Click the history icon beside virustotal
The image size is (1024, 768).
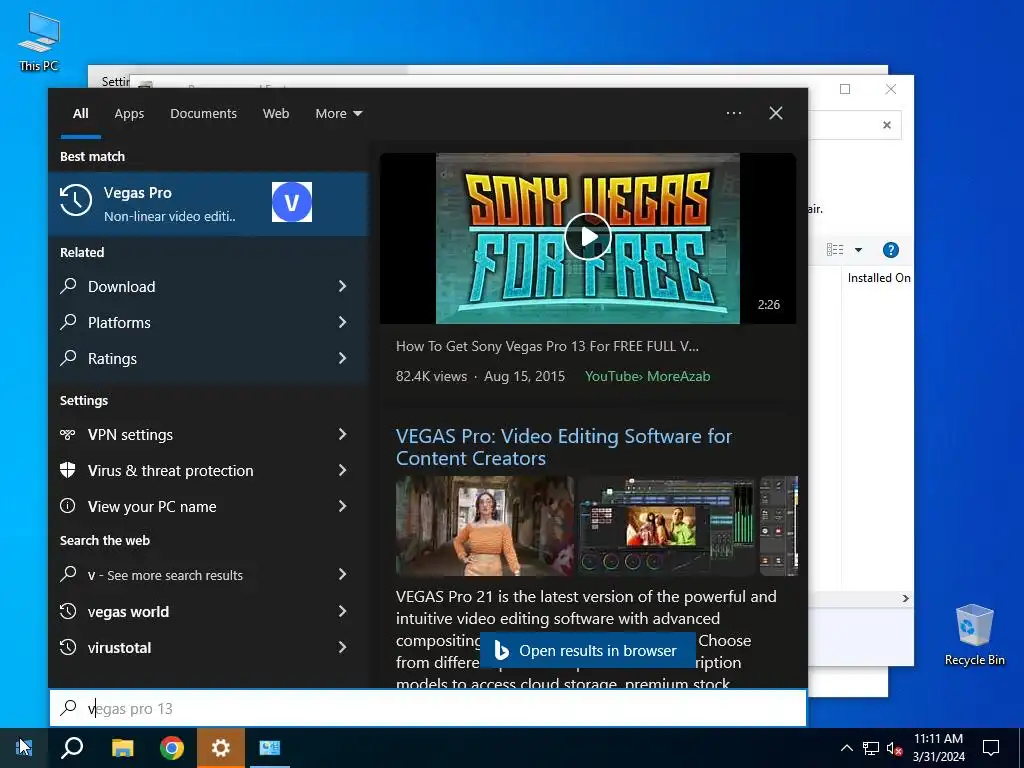tap(68, 647)
